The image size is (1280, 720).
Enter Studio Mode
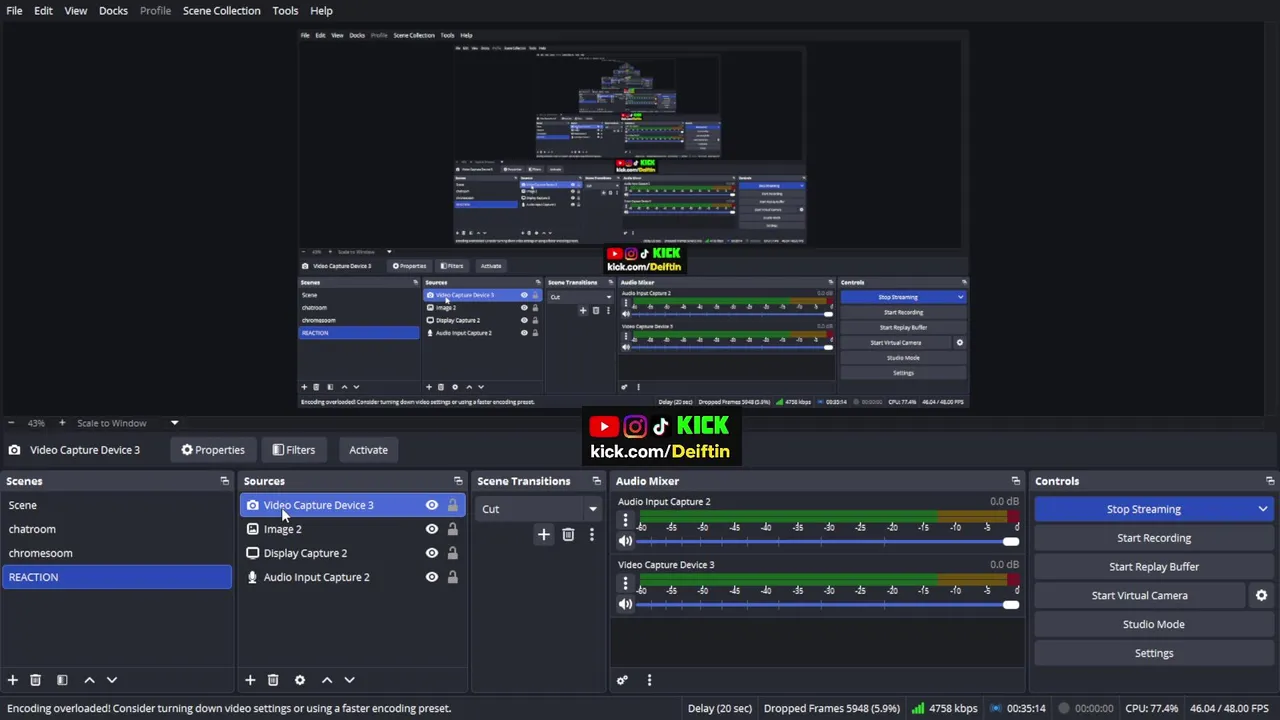point(1154,624)
